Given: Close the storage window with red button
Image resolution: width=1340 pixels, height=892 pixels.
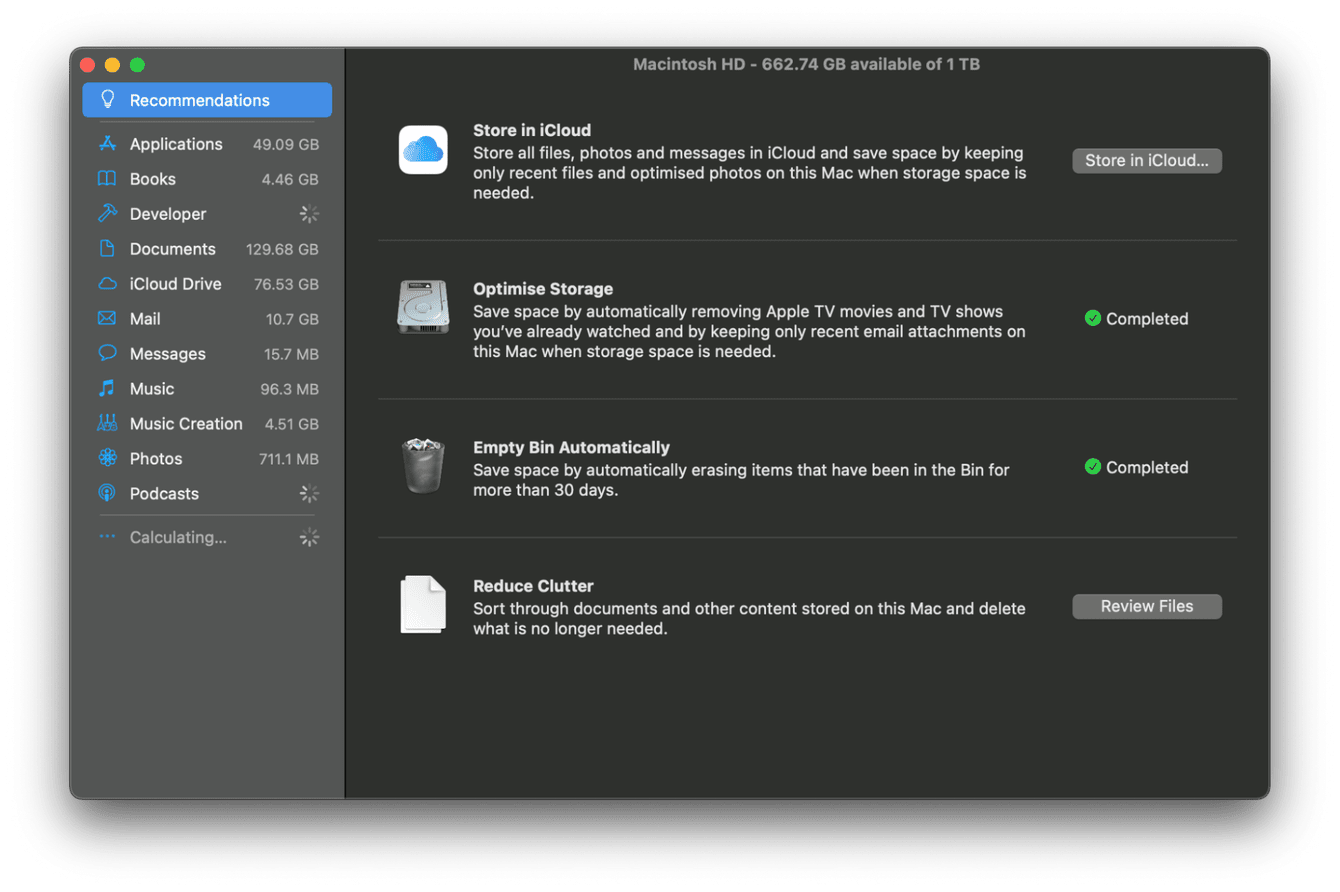Looking at the screenshot, I should [x=88, y=65].
